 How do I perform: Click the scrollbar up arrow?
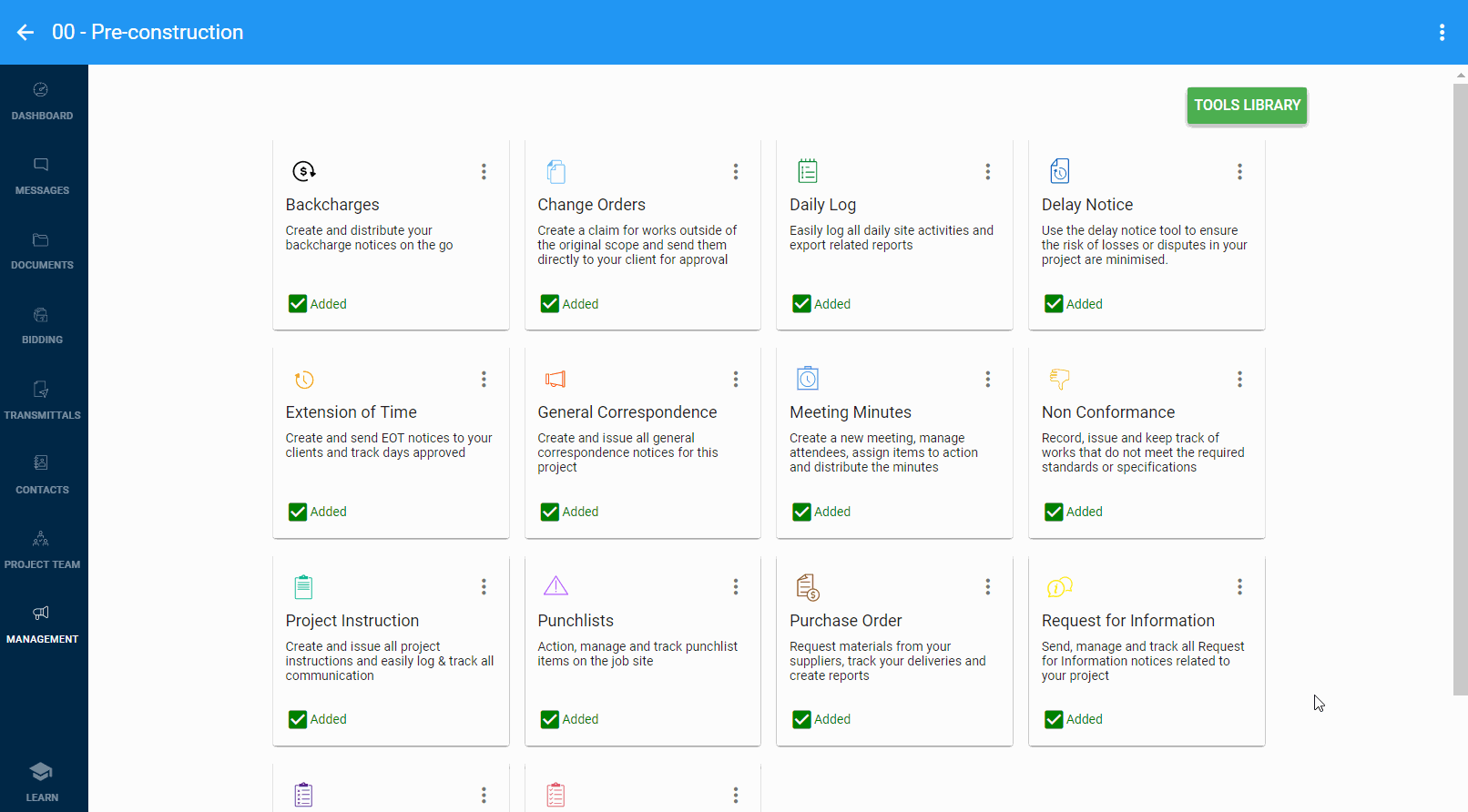(x=1460, y=74)
